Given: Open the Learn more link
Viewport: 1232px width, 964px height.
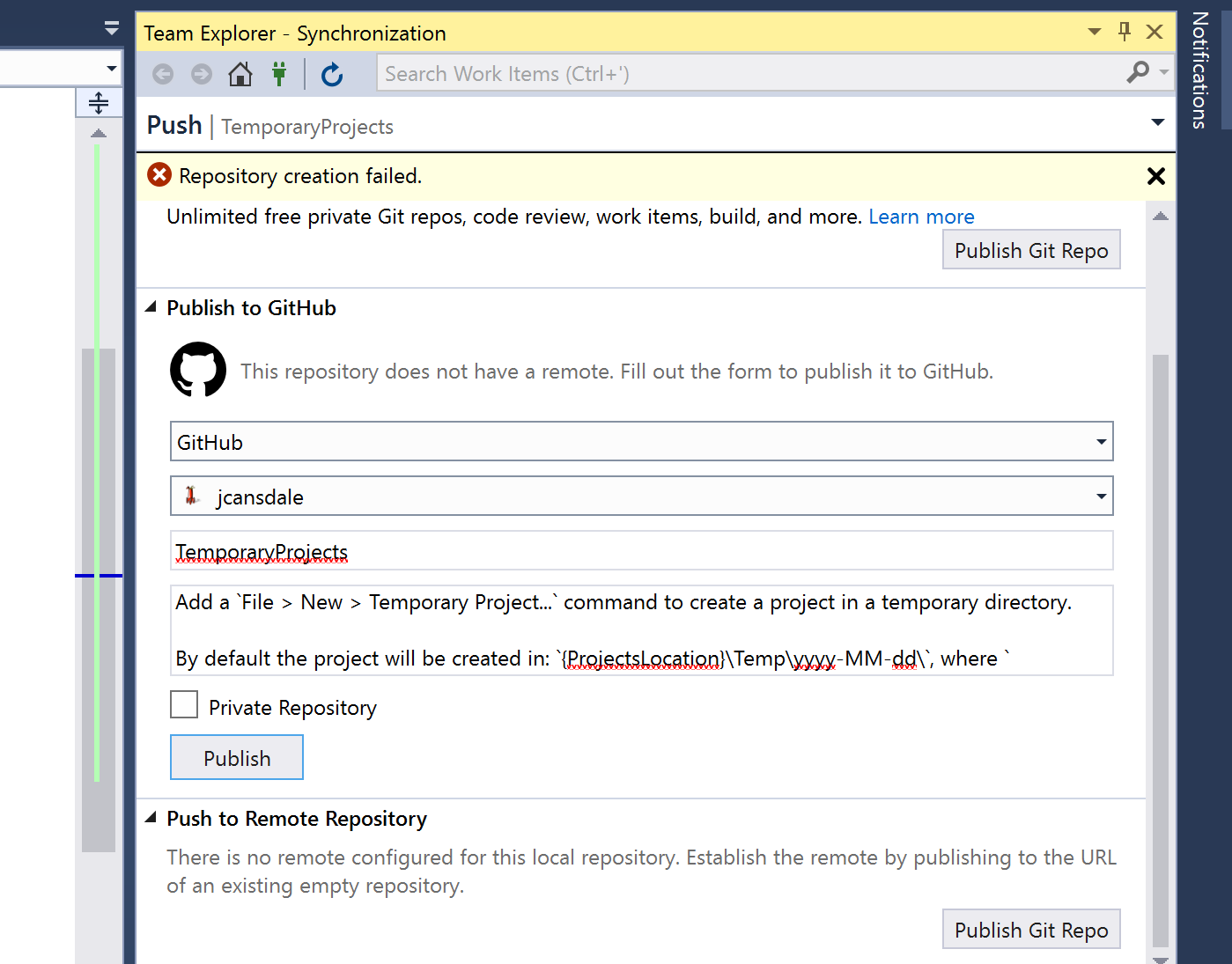Looking at the screenshot, I should 921,217.
